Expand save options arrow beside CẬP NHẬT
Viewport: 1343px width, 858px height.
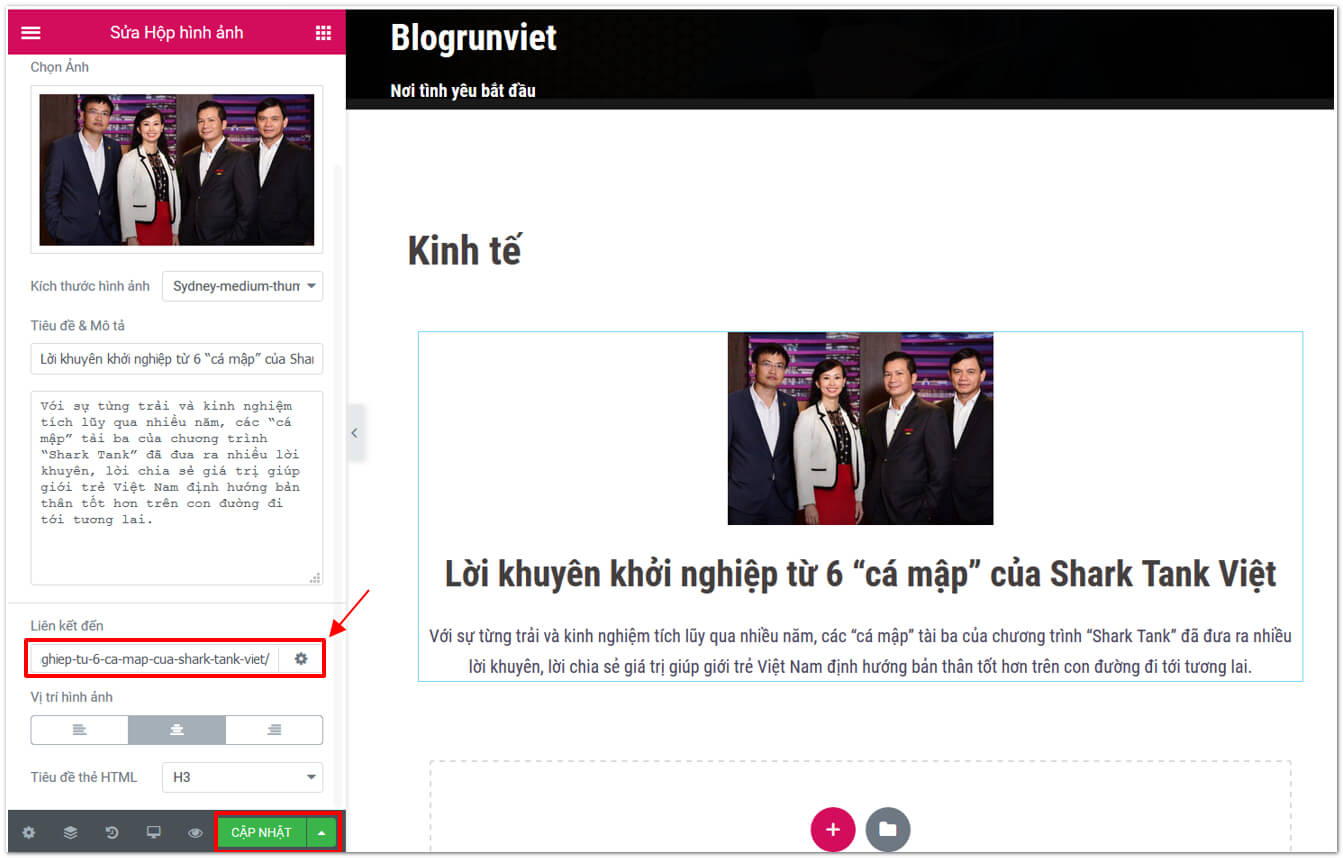[x=321, y=832]
